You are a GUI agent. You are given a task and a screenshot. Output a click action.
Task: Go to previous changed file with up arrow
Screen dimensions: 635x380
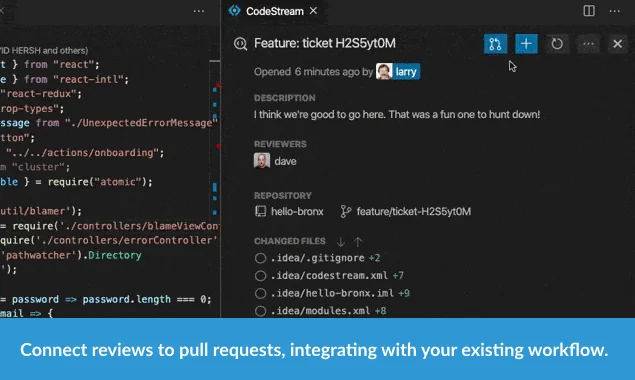click(x=358, y=242)
